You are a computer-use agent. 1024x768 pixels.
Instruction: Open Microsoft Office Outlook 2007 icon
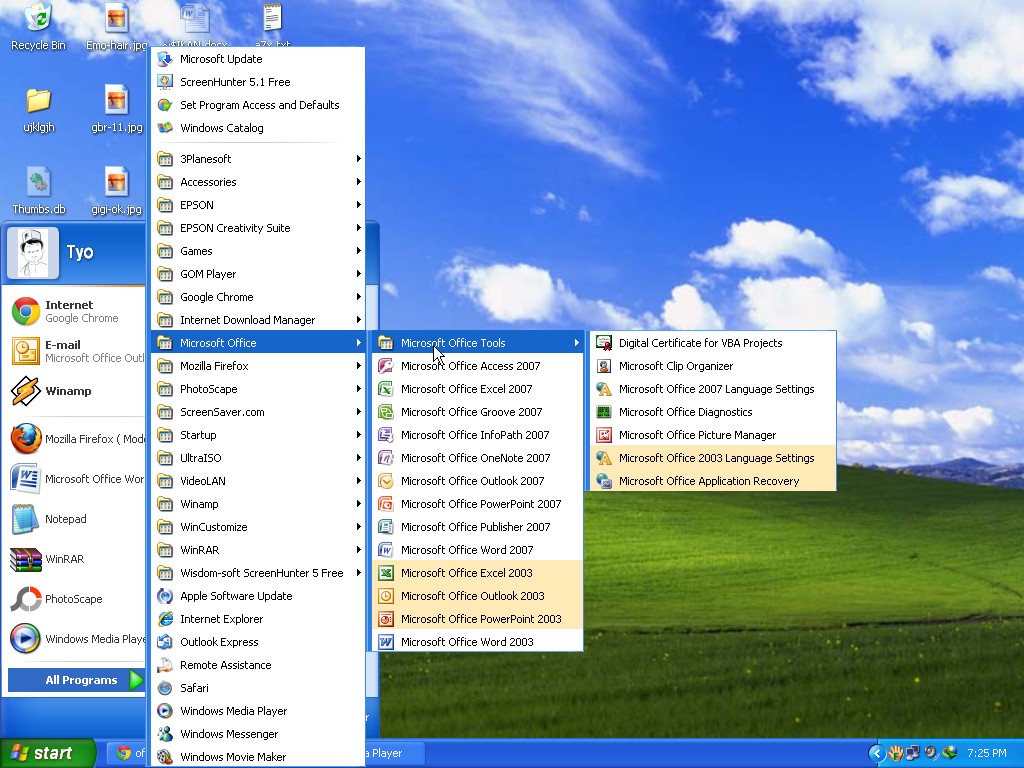[386, 481]
